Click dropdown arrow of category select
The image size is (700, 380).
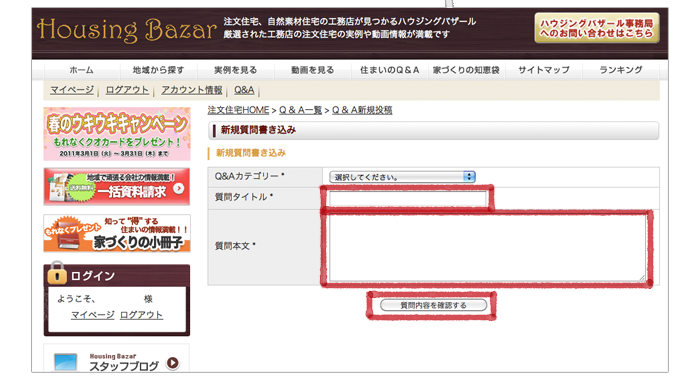[x=469, y=177]
